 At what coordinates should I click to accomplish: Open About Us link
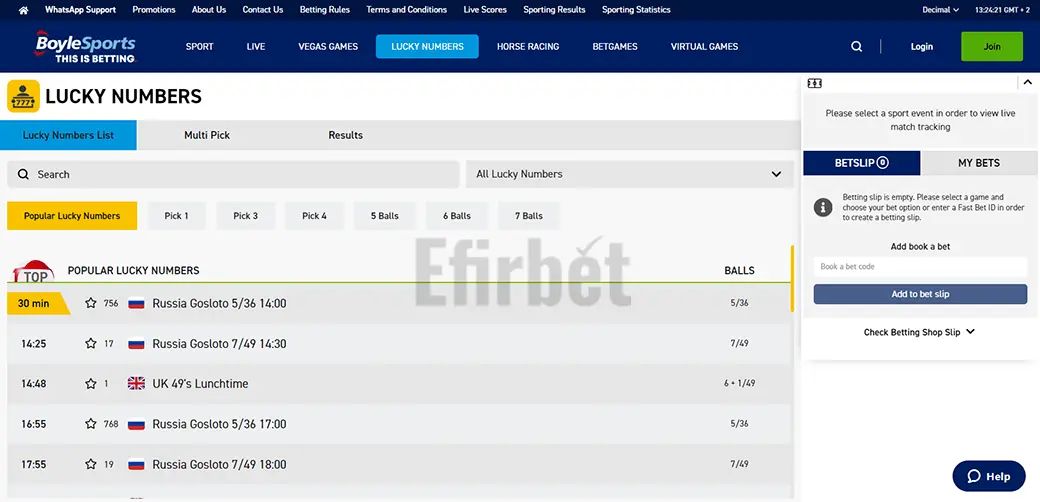point(209,10)
